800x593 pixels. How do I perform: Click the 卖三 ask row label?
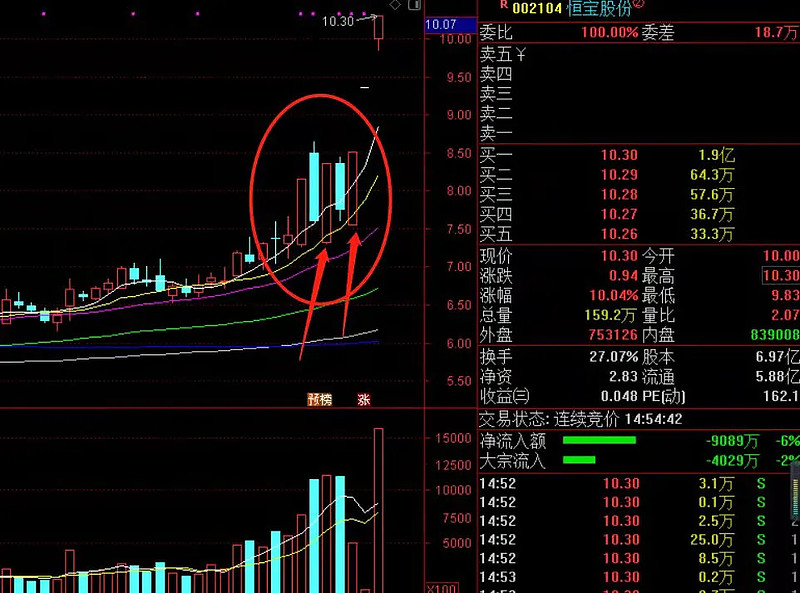[495, 94]
